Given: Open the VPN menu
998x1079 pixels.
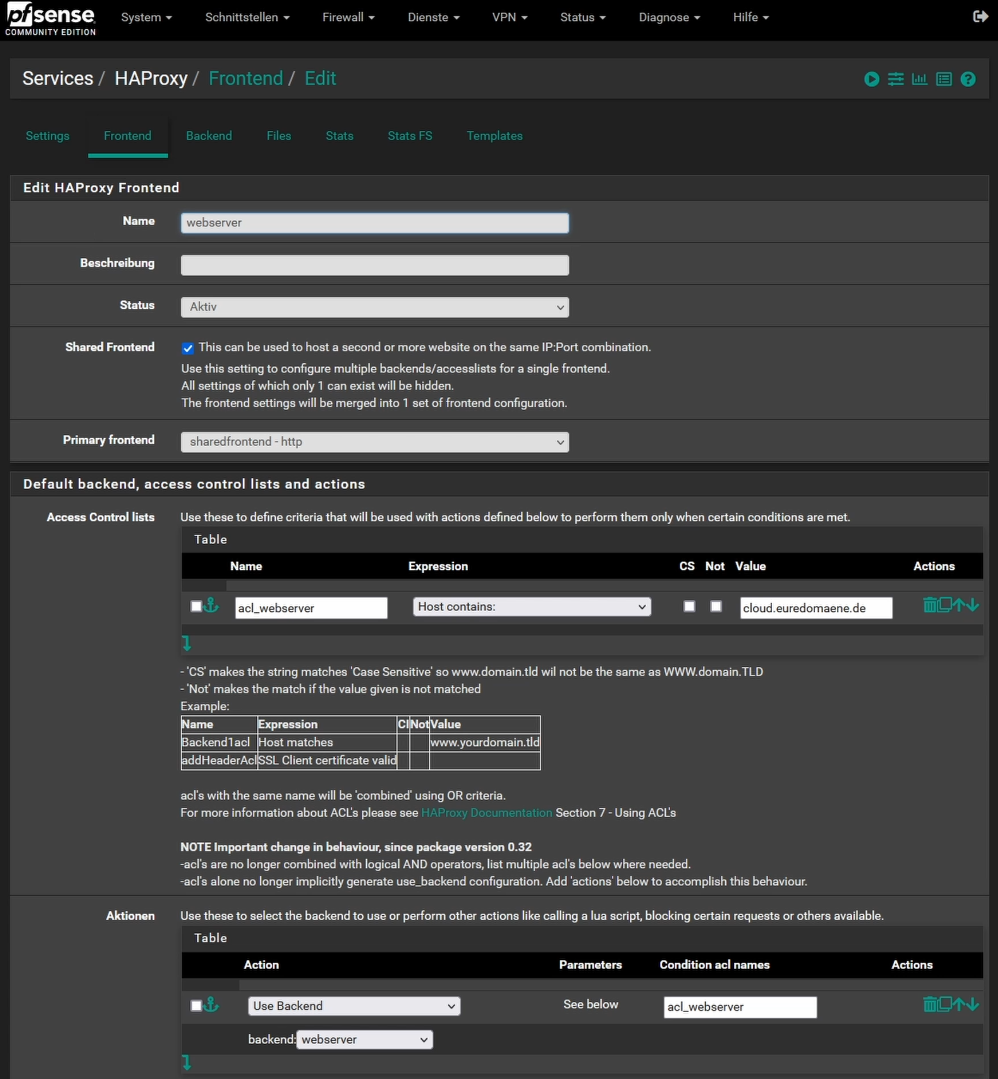Looking at the screenshot, I should [509, 17].
